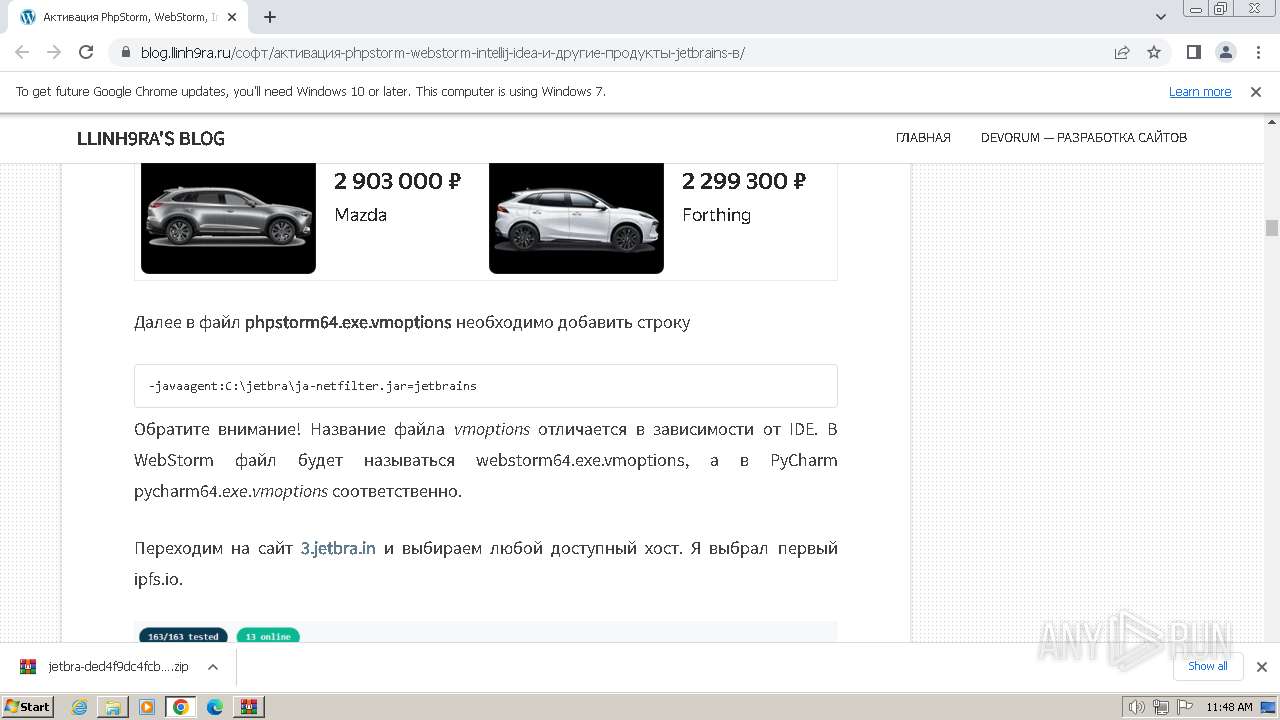
Task: Open the Mazda car ad image
Action: point(228,218)
